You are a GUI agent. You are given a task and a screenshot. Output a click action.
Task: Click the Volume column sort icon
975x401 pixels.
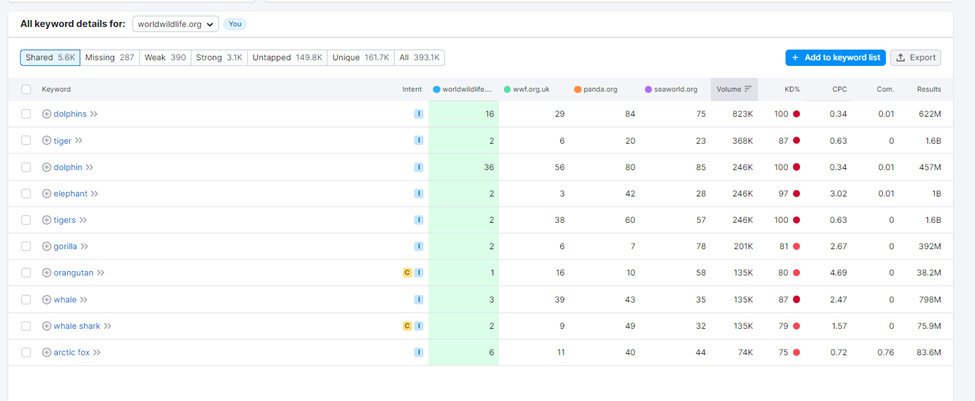pyautogui.click(x=748, y=90)
